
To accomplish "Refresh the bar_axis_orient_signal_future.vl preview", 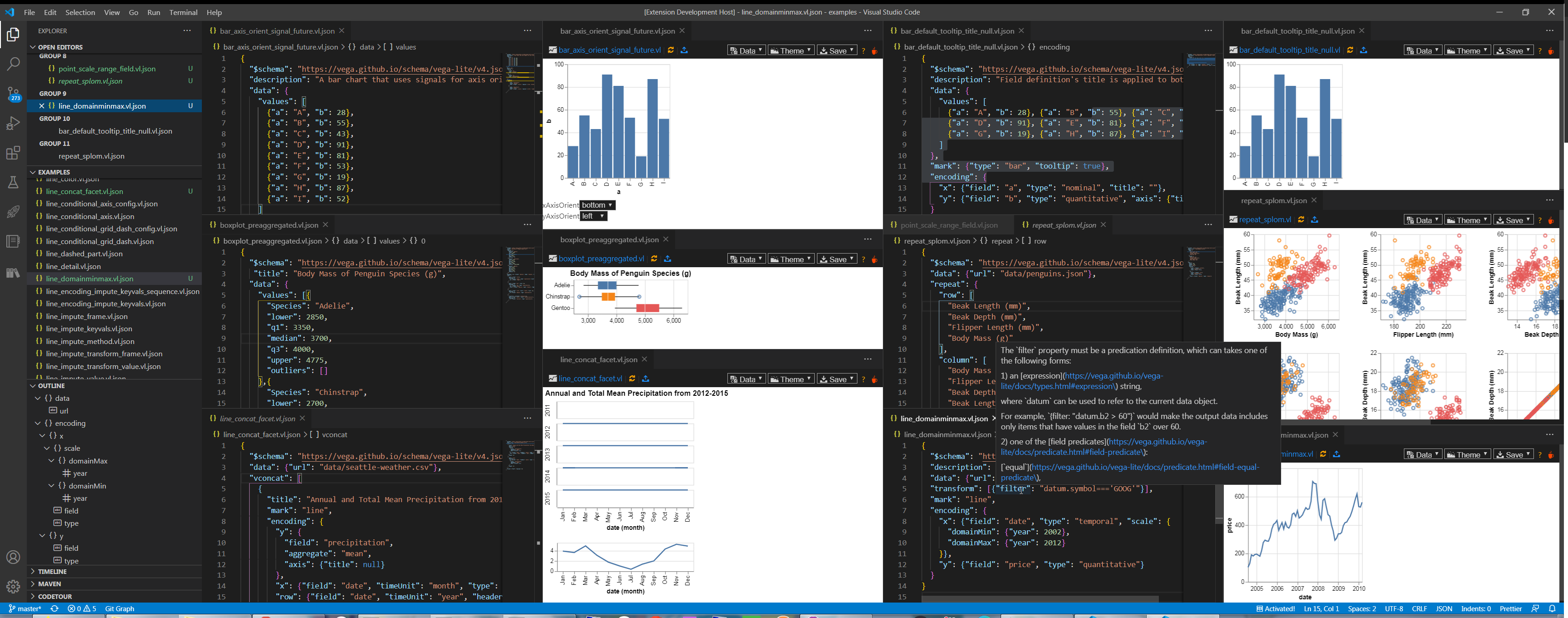I will coord(671,50).
